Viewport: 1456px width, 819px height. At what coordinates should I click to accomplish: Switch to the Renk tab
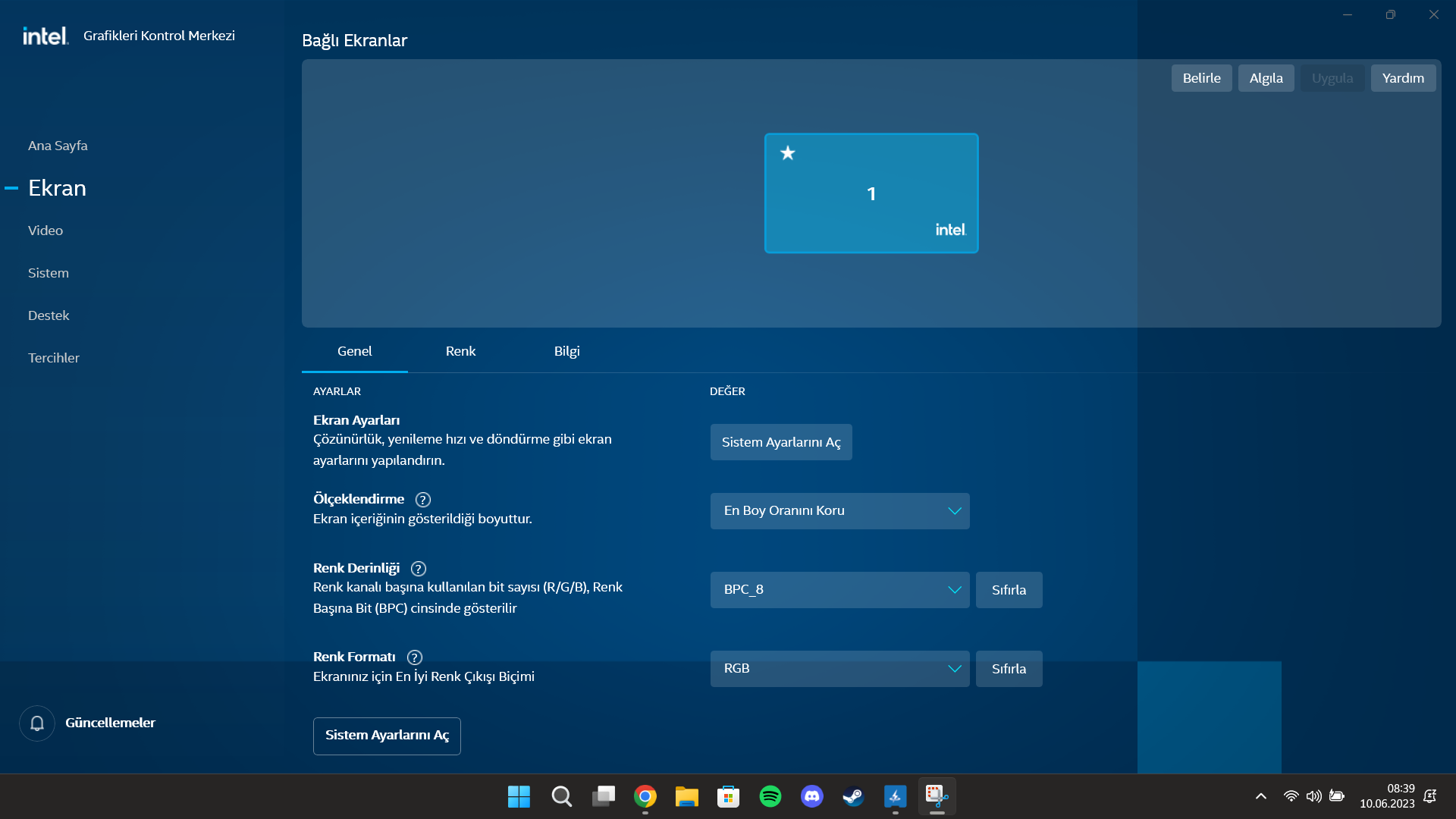point(460,351)
